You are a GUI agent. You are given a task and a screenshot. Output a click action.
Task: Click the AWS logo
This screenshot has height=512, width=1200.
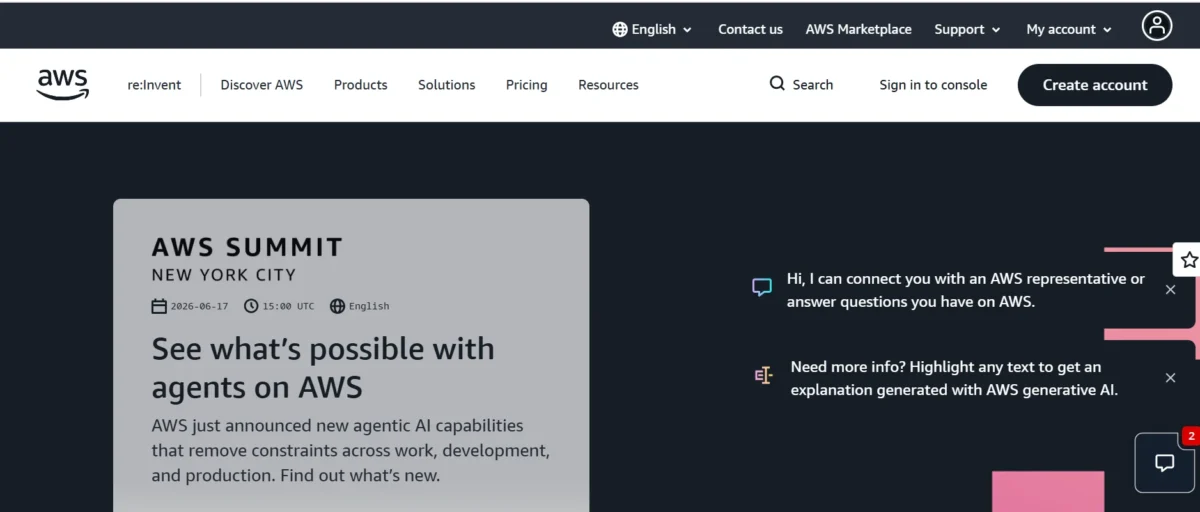point(63,85)
